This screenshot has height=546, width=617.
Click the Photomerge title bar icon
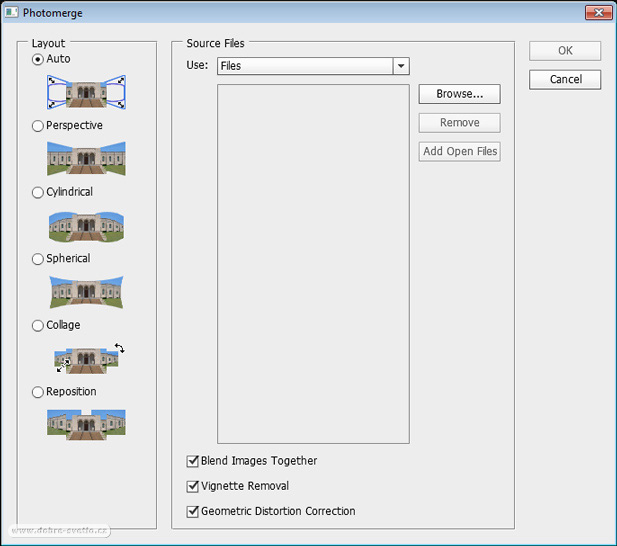11,13
